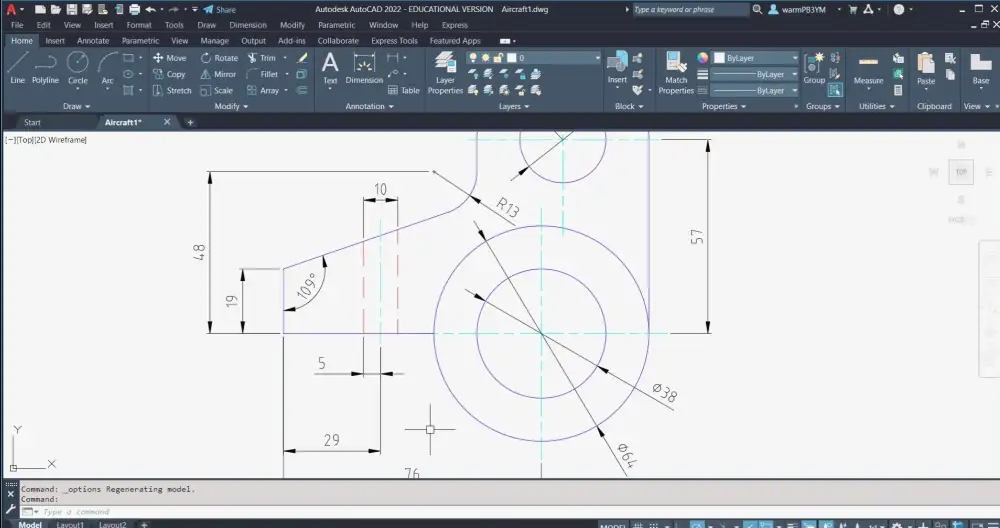Click the Share button
This screenshot has height=528, width=1000.
coord(220,9)
